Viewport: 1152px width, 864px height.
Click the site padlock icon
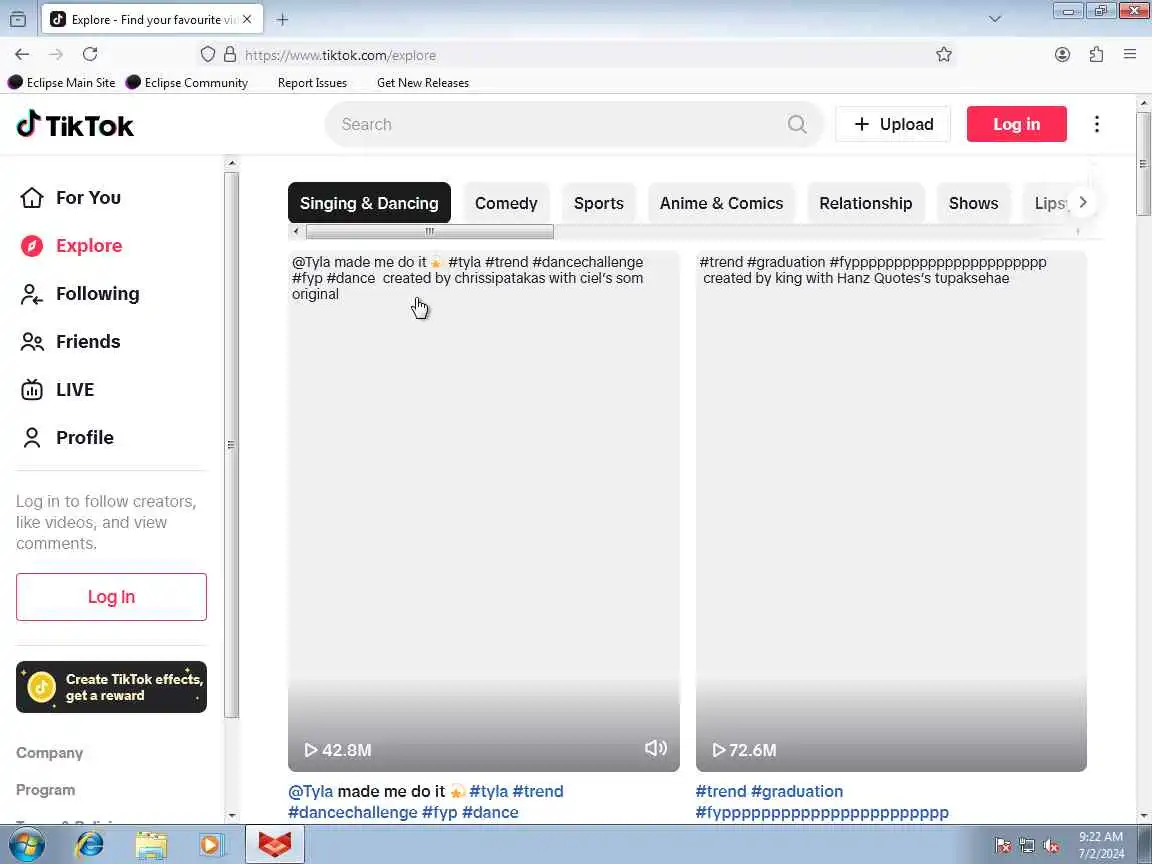coord(230,54)
